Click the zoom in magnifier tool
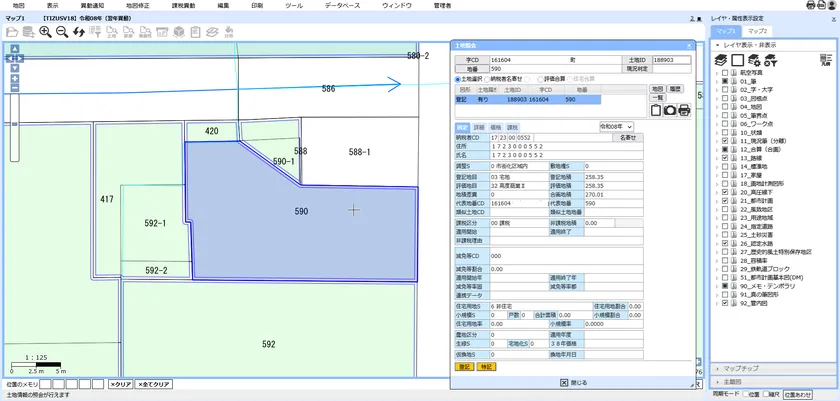The height and width of the screenshot is (401, 840). (46, 32)
